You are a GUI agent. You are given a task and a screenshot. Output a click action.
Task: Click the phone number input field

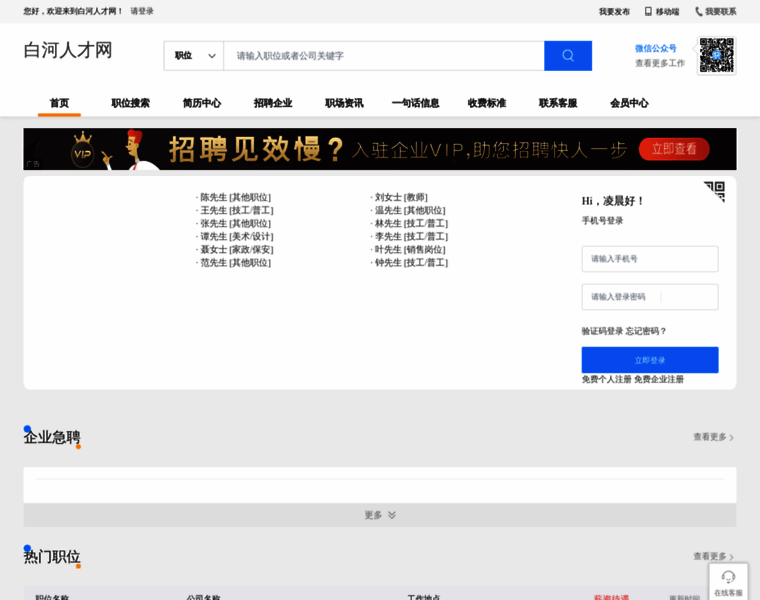pos(650,259)
